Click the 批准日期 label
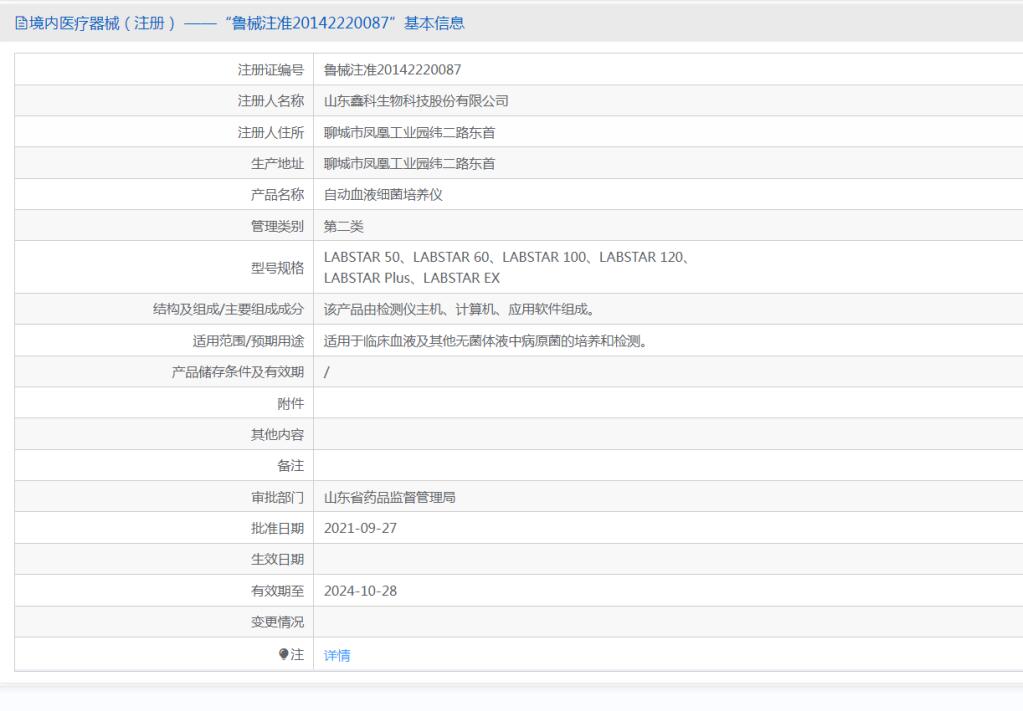 [277, 528]
